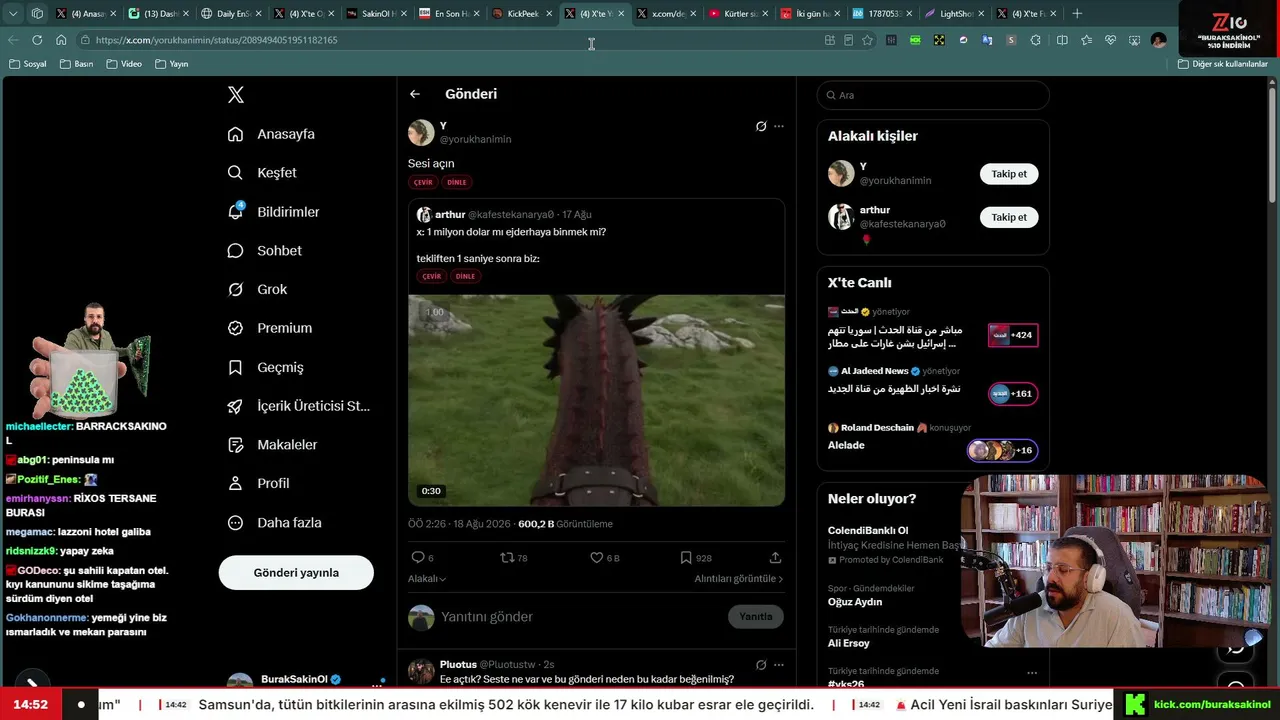
Task: Click ÇEVİR in arthur's quoted post
Action: (x=432, y=277)
